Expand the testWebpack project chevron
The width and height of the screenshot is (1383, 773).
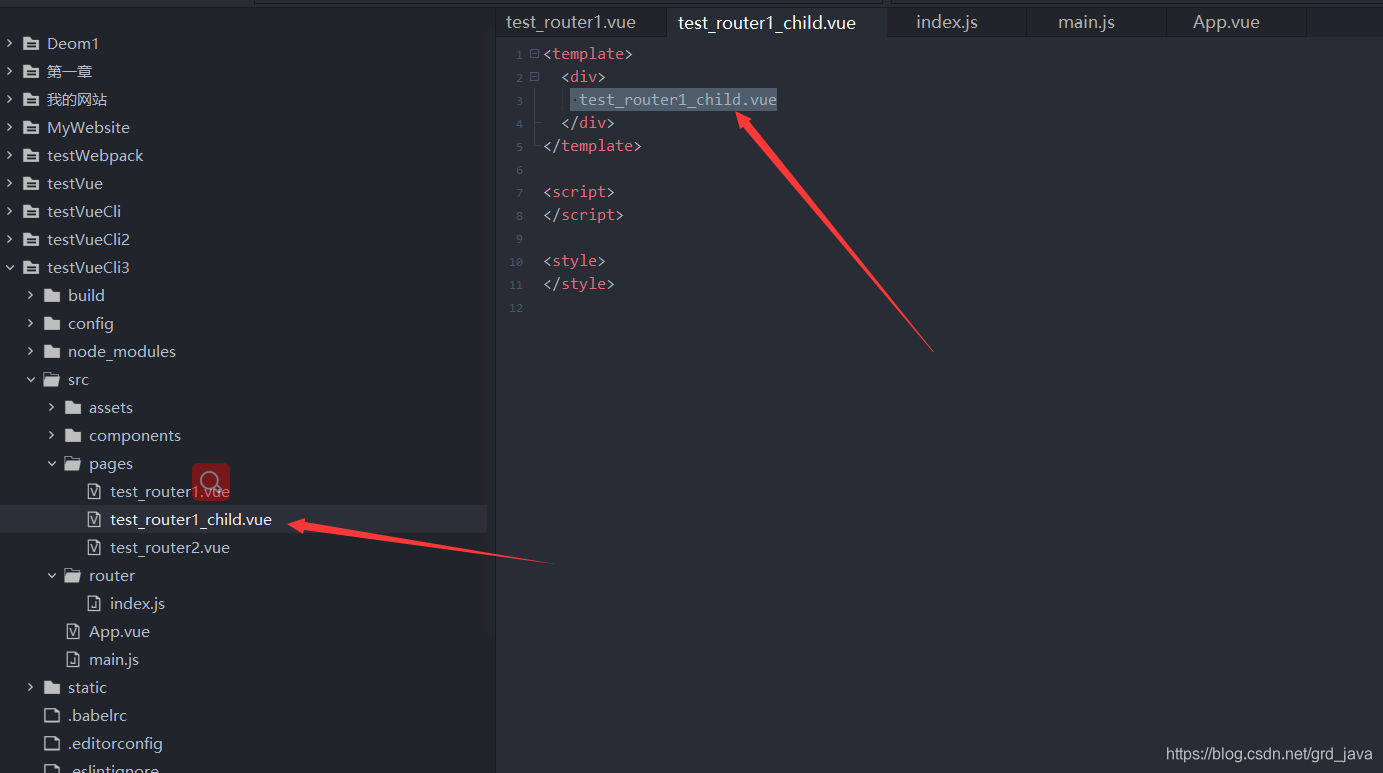[10, 155]
